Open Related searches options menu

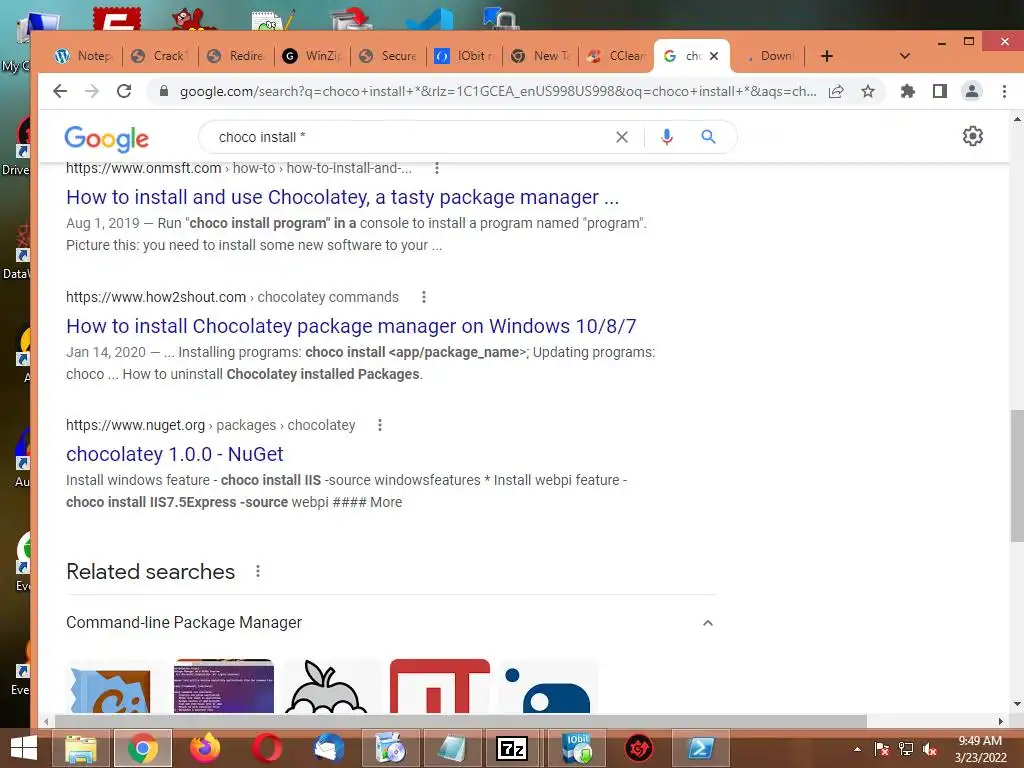pos(258,571)
